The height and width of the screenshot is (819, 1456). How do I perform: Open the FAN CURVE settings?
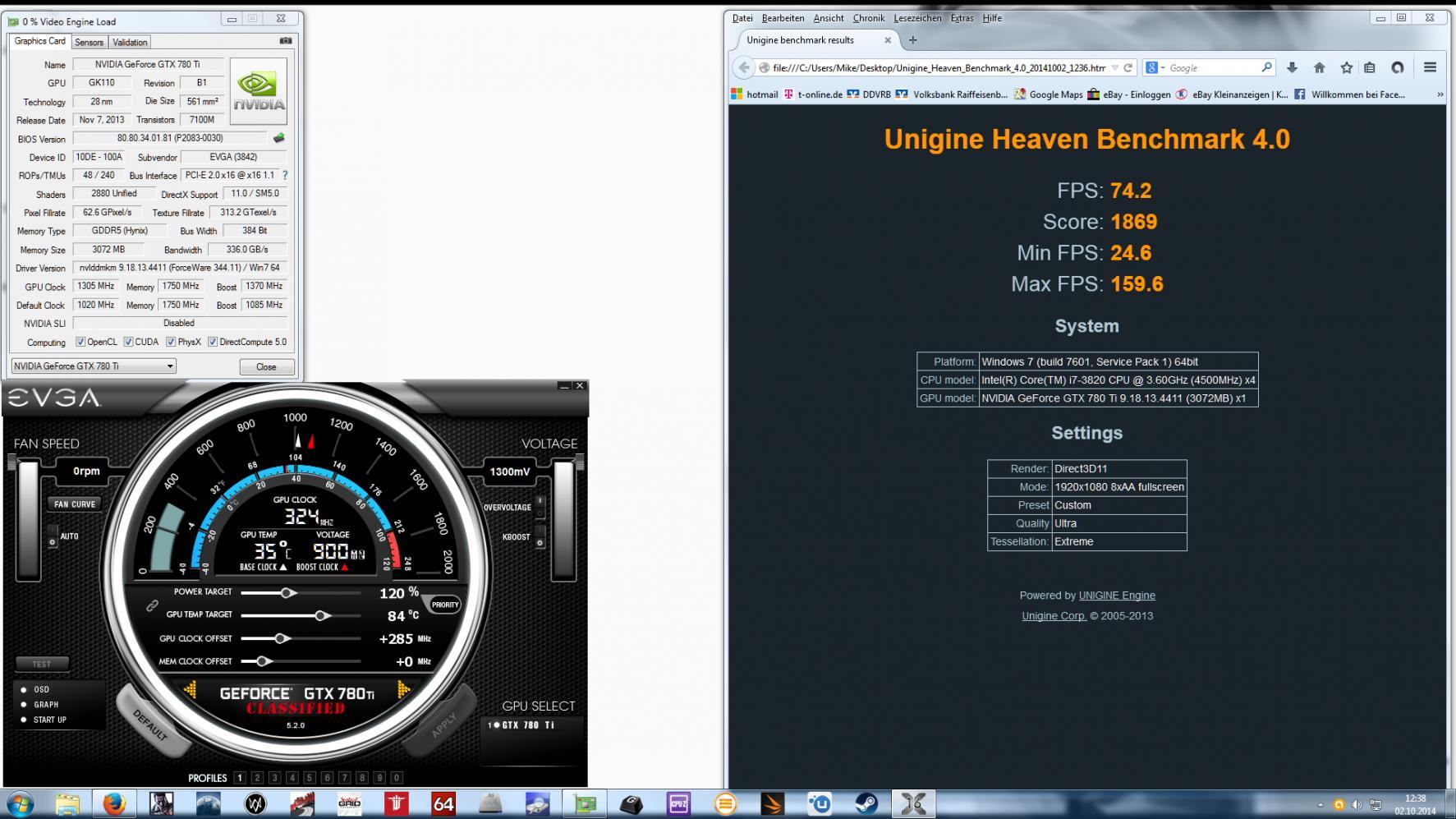pos(75,504)
